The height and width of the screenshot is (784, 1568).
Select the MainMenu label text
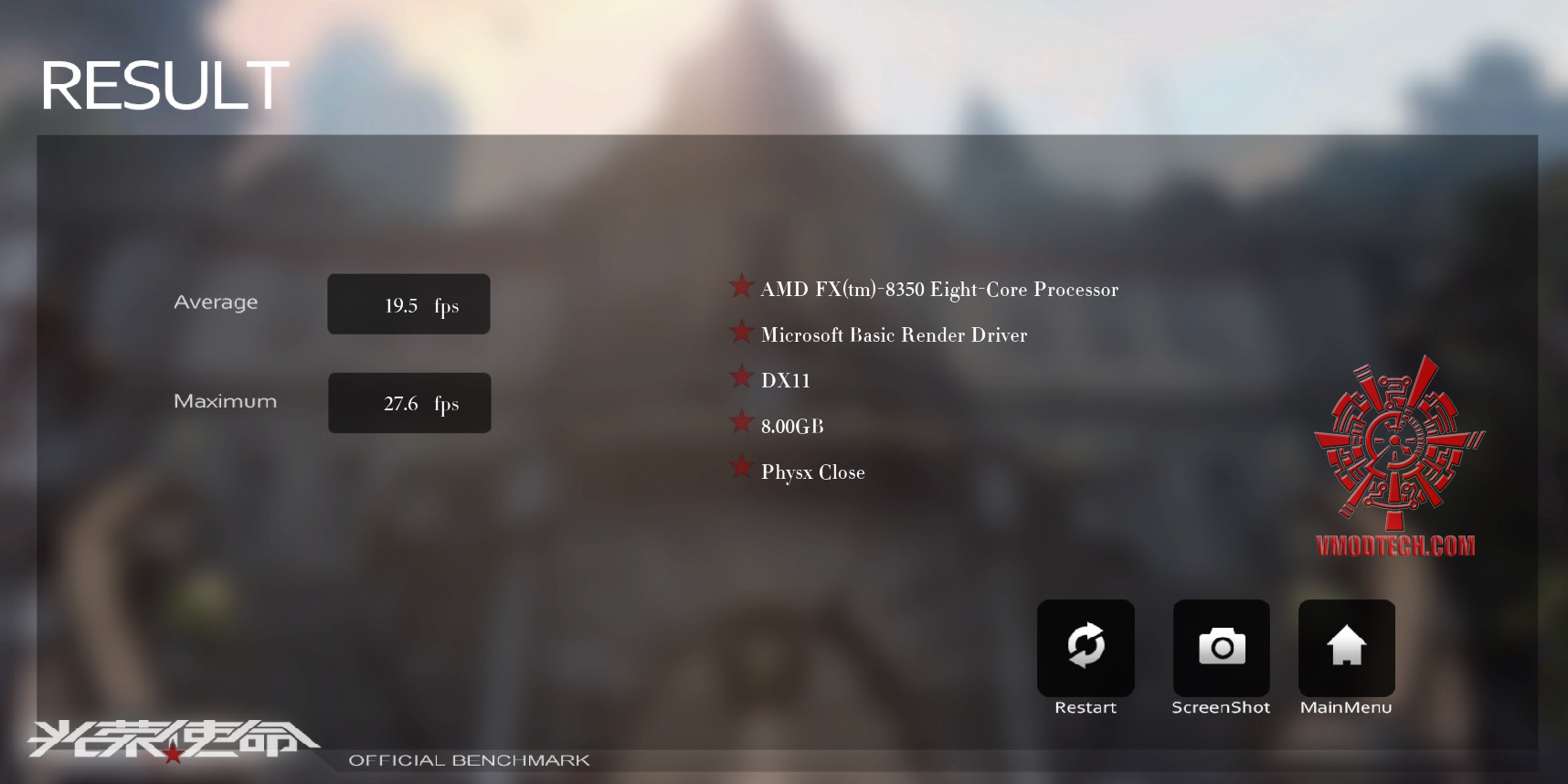click(1346, 707)
